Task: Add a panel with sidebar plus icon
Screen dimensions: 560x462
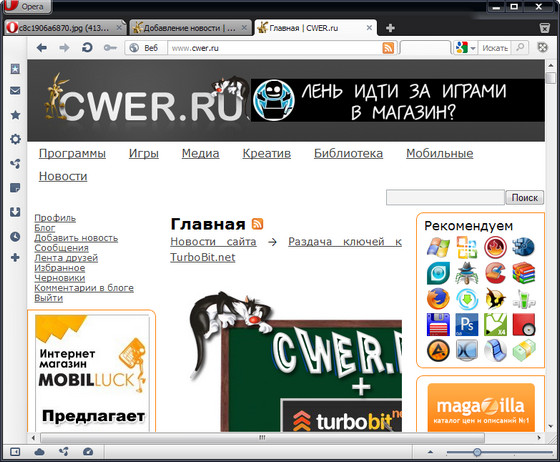Action: click(15, 257)
